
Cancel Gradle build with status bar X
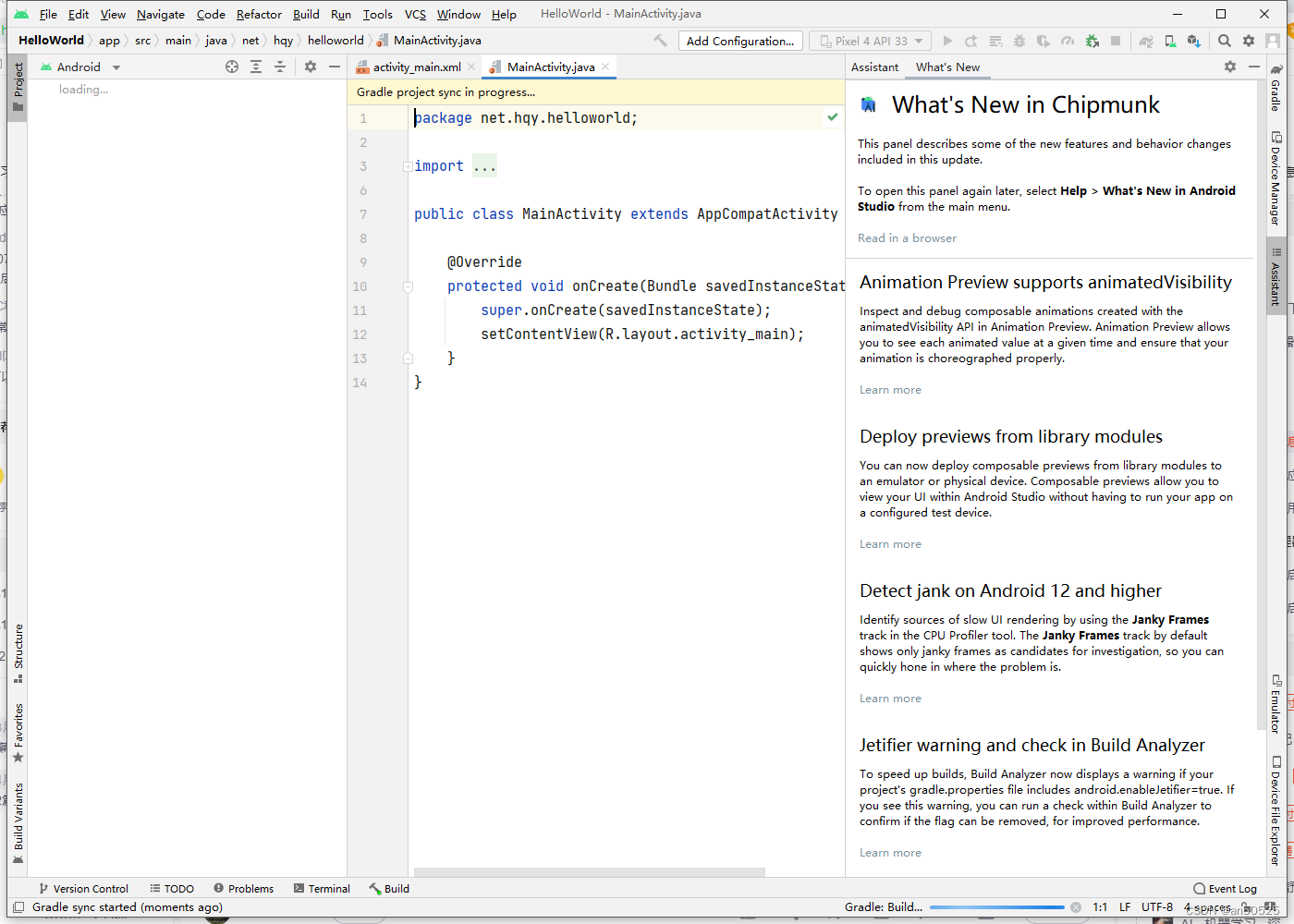click(x=1076, y=907)
